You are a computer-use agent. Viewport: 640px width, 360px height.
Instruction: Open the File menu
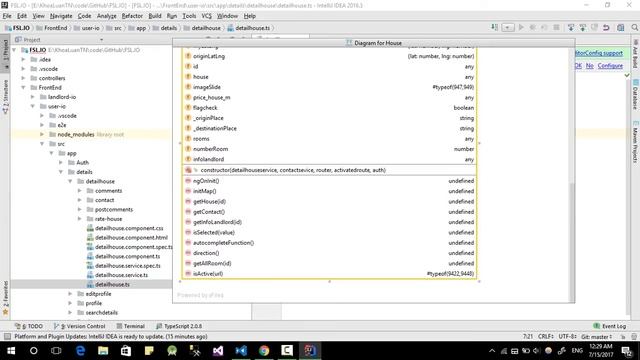click(7, 16)
